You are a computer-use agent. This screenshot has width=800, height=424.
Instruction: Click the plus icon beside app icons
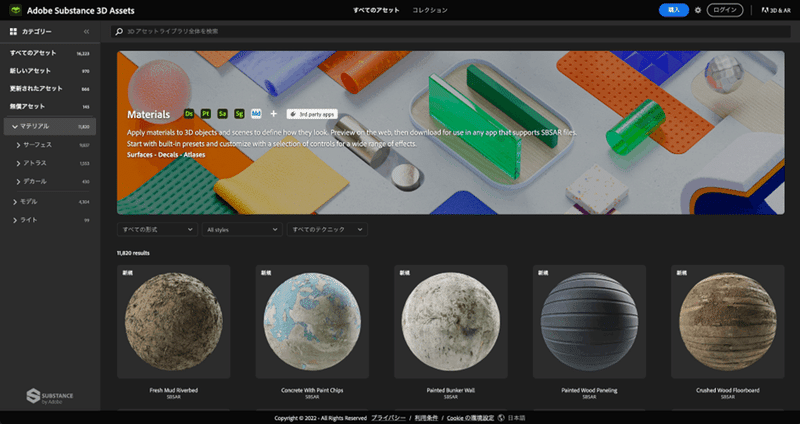273,114
